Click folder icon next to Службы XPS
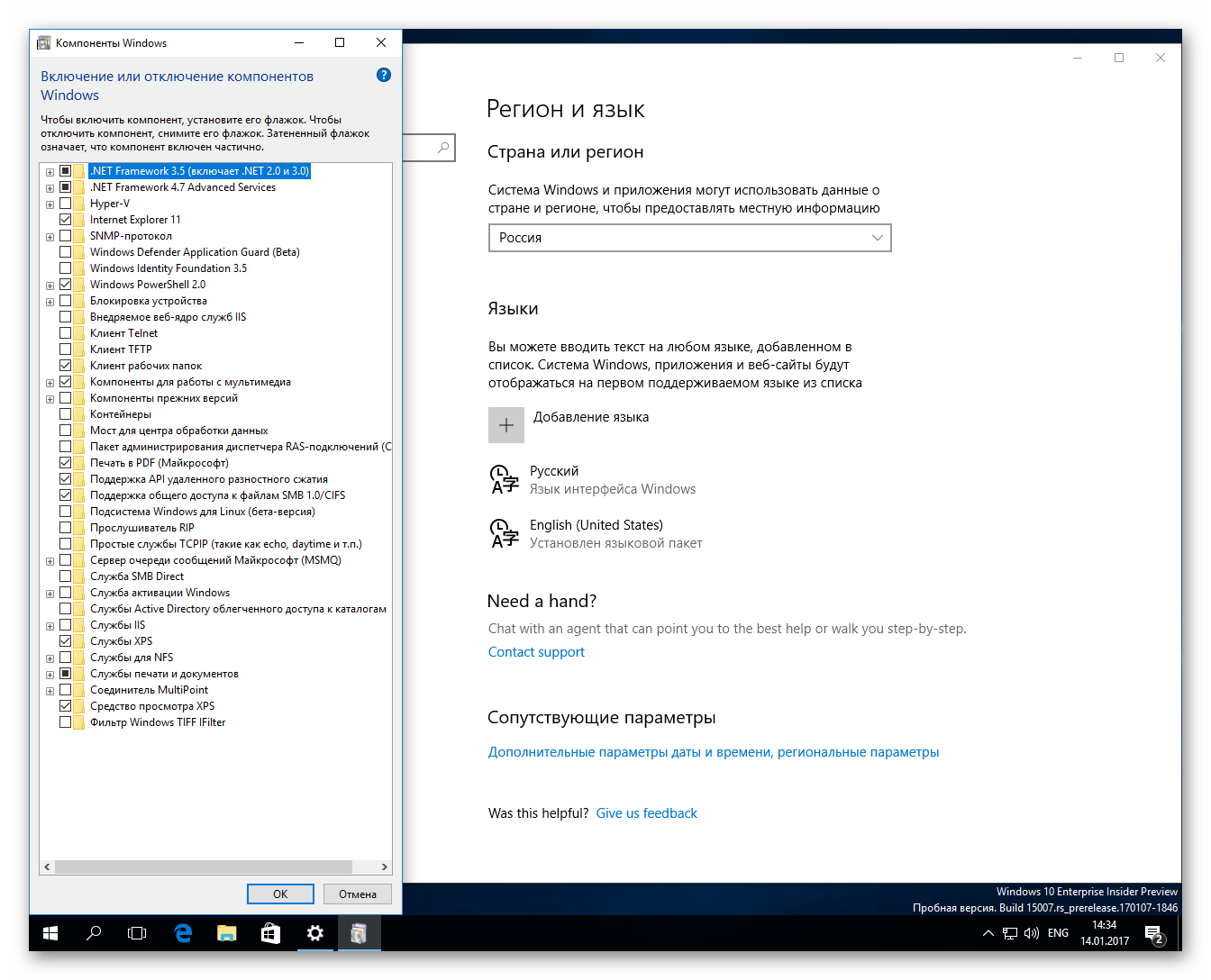The height and width of the screenshot is (980, 1211). coord(79,641)
